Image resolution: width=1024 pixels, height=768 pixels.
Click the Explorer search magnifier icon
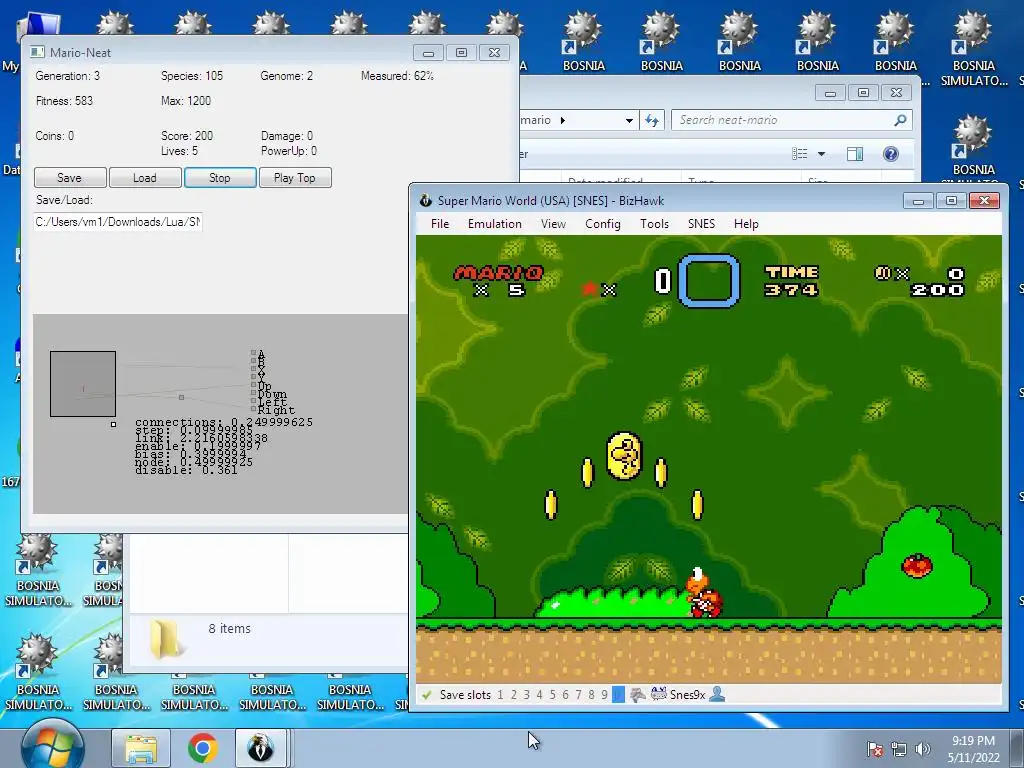901,120
